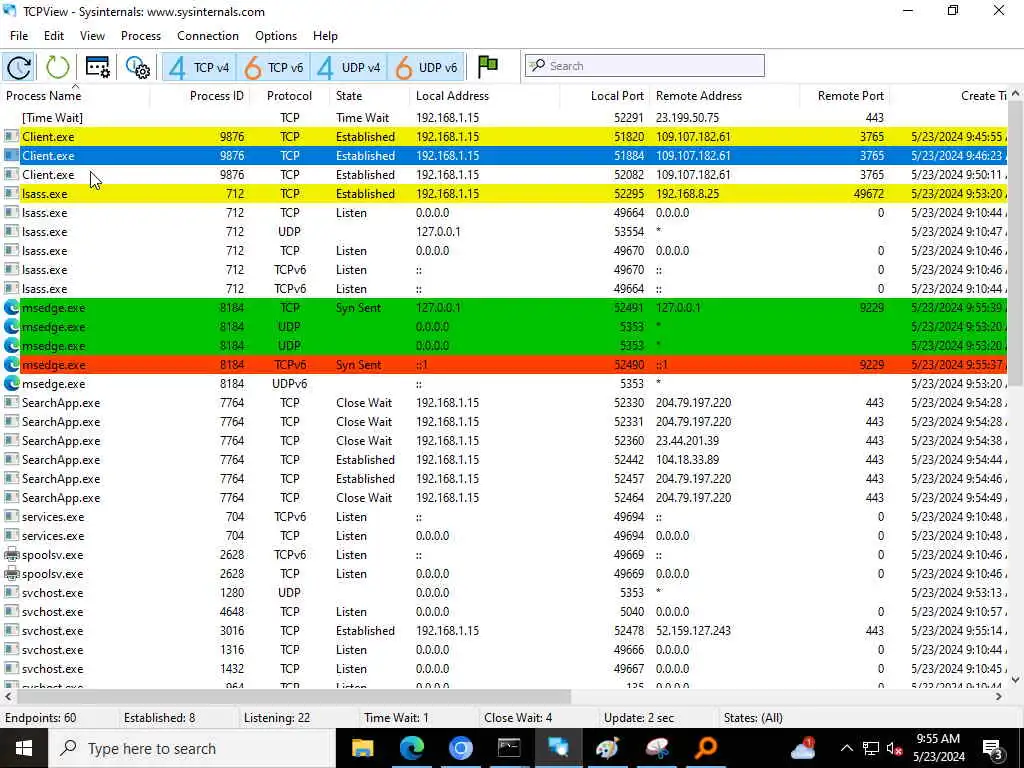Click the horizontal scrollbar left arrow
Image resolution: width=1024 pixels, height=768 pixels.
8,697
